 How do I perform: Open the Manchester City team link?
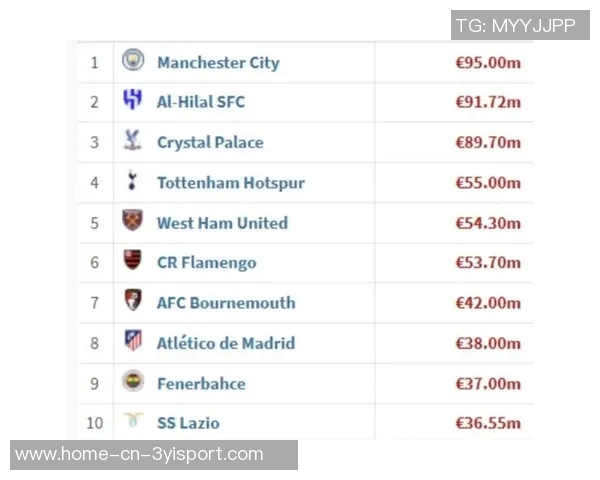[x=218, y=63]
